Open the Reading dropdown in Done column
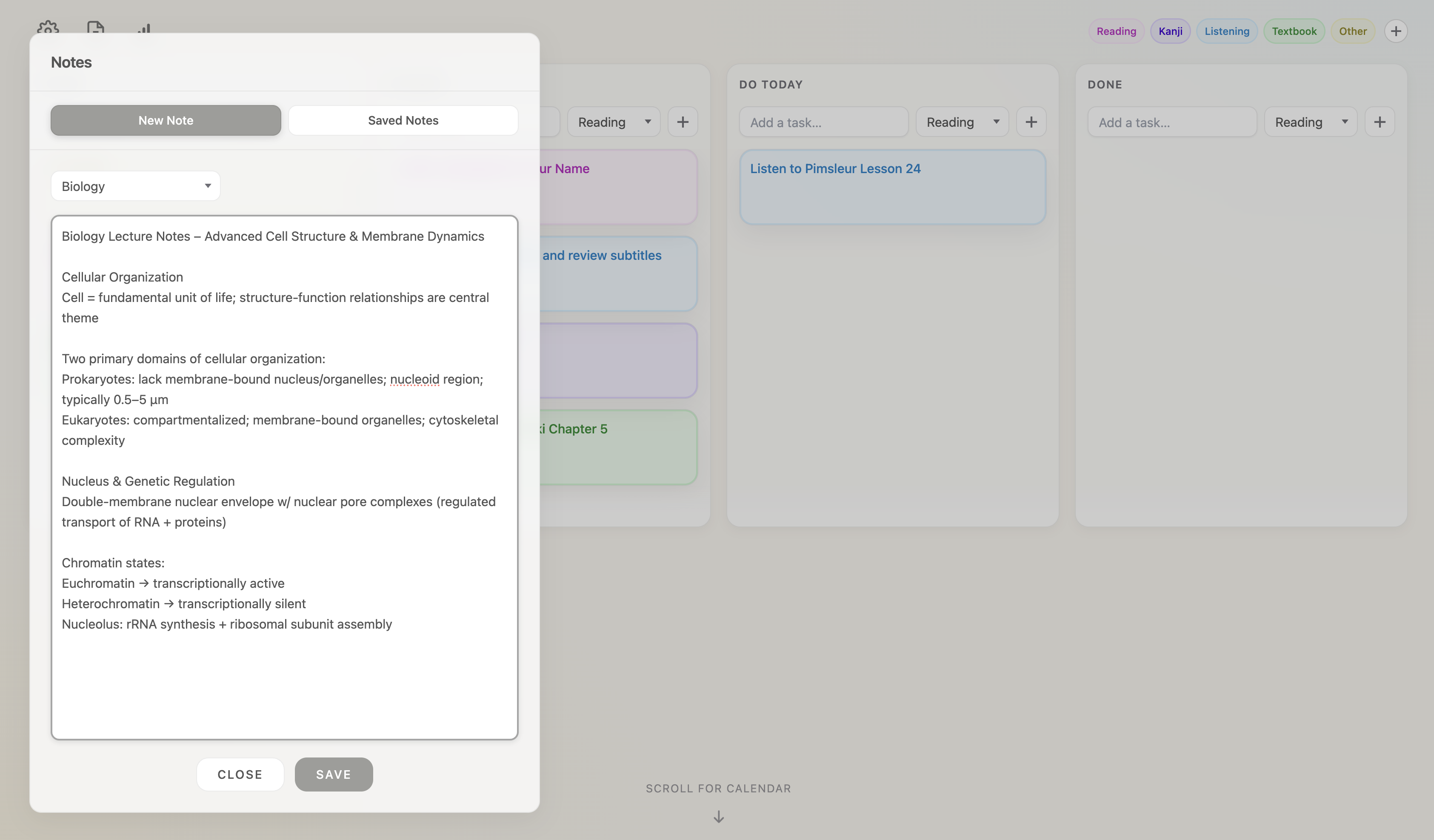The image size is (1434, 840). click(x=1311, y=122)
